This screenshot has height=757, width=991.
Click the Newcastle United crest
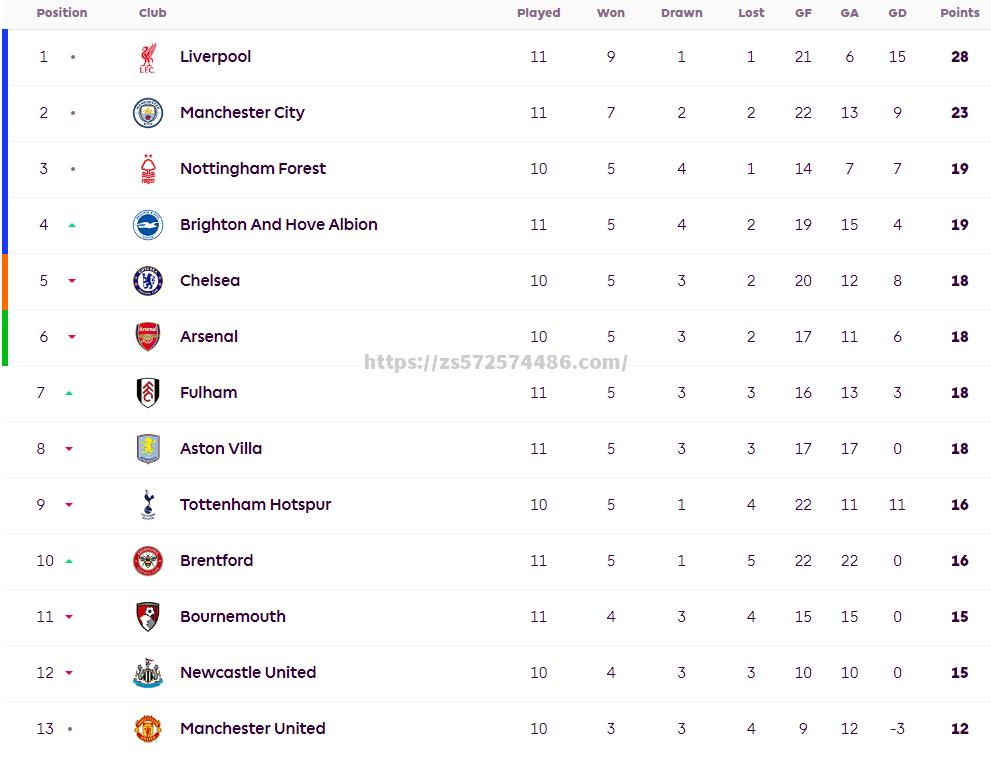click(148, 673)
